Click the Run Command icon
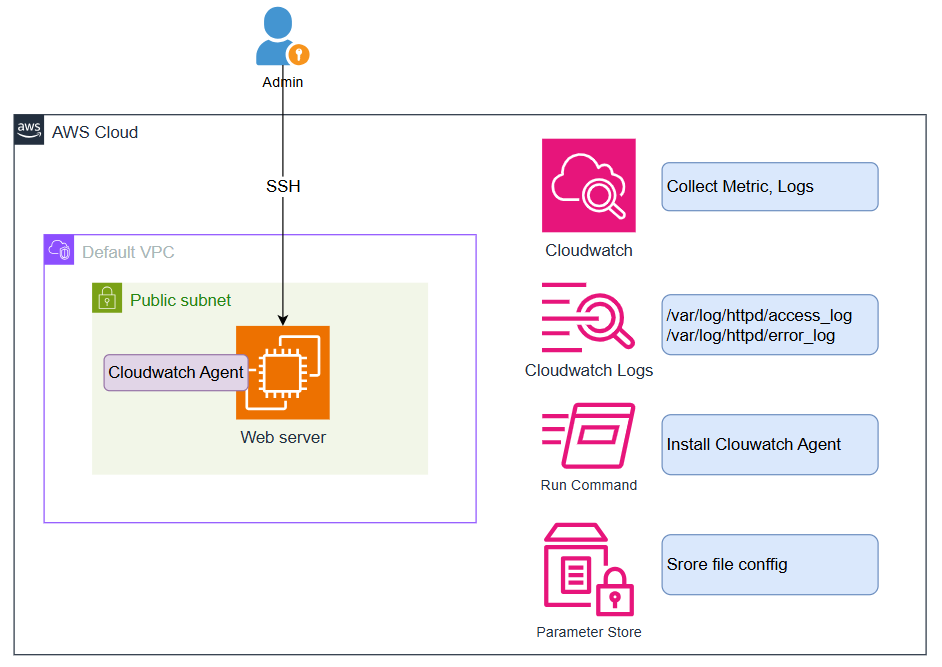The width and height of the screenshot is (942, 667). (588, 436)
